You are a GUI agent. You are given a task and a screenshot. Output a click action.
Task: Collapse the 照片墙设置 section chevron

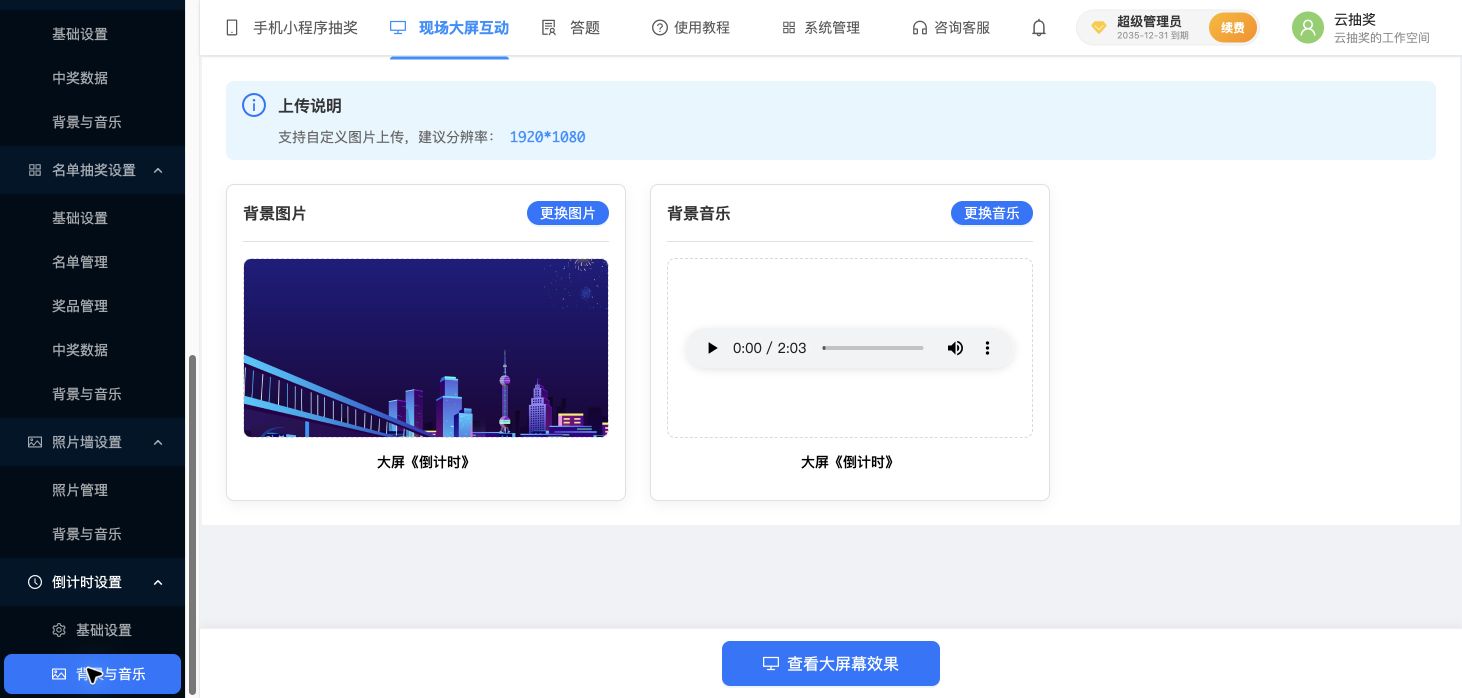158,442
